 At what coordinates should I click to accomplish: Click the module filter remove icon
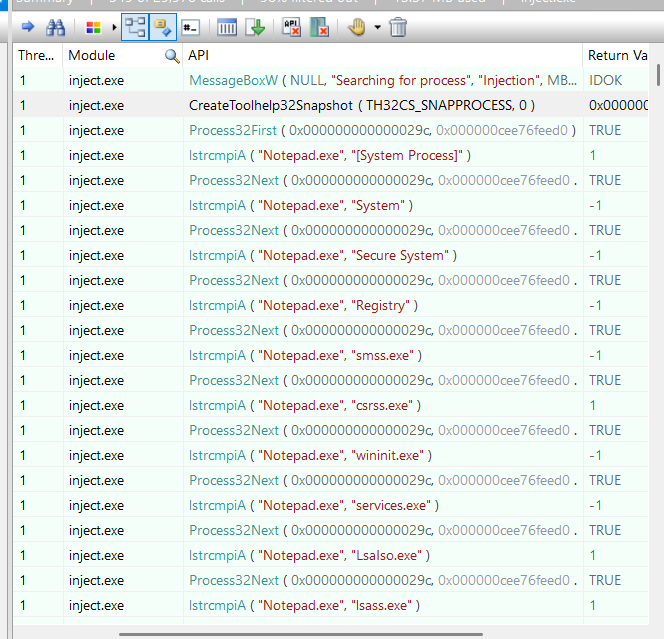(x=319, y=27)
